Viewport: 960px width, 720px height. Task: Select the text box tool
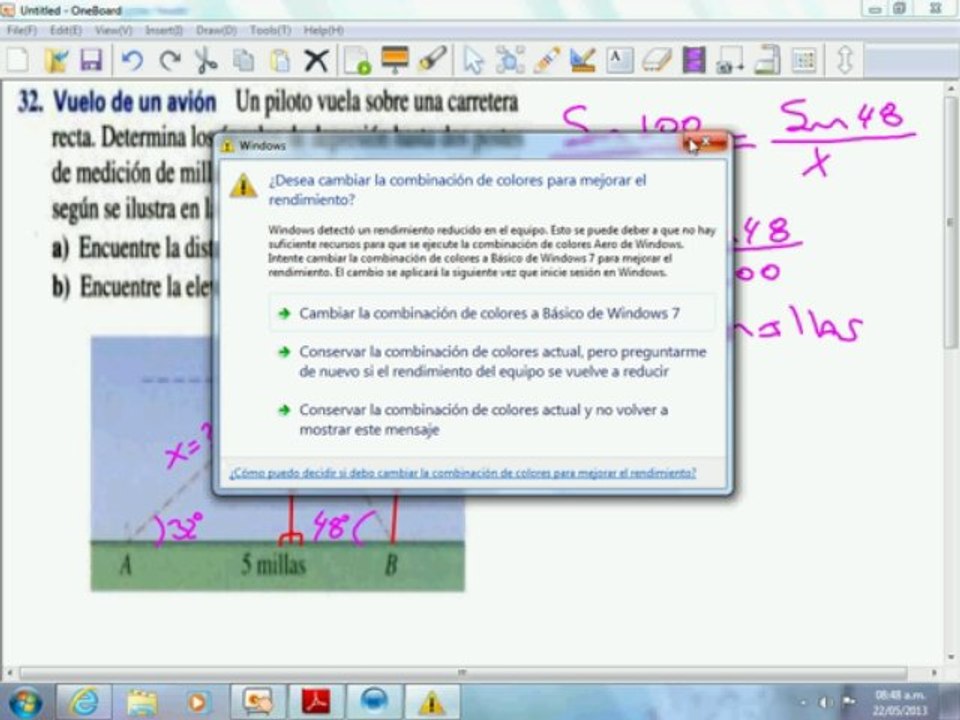[x=619, y=61]
